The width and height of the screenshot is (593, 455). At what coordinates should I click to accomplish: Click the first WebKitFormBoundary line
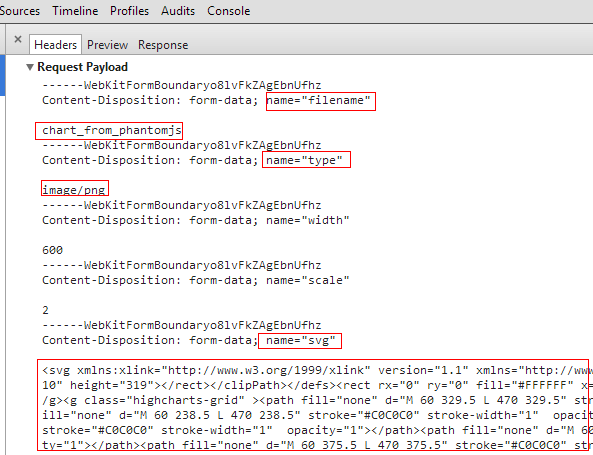[182, 85]
